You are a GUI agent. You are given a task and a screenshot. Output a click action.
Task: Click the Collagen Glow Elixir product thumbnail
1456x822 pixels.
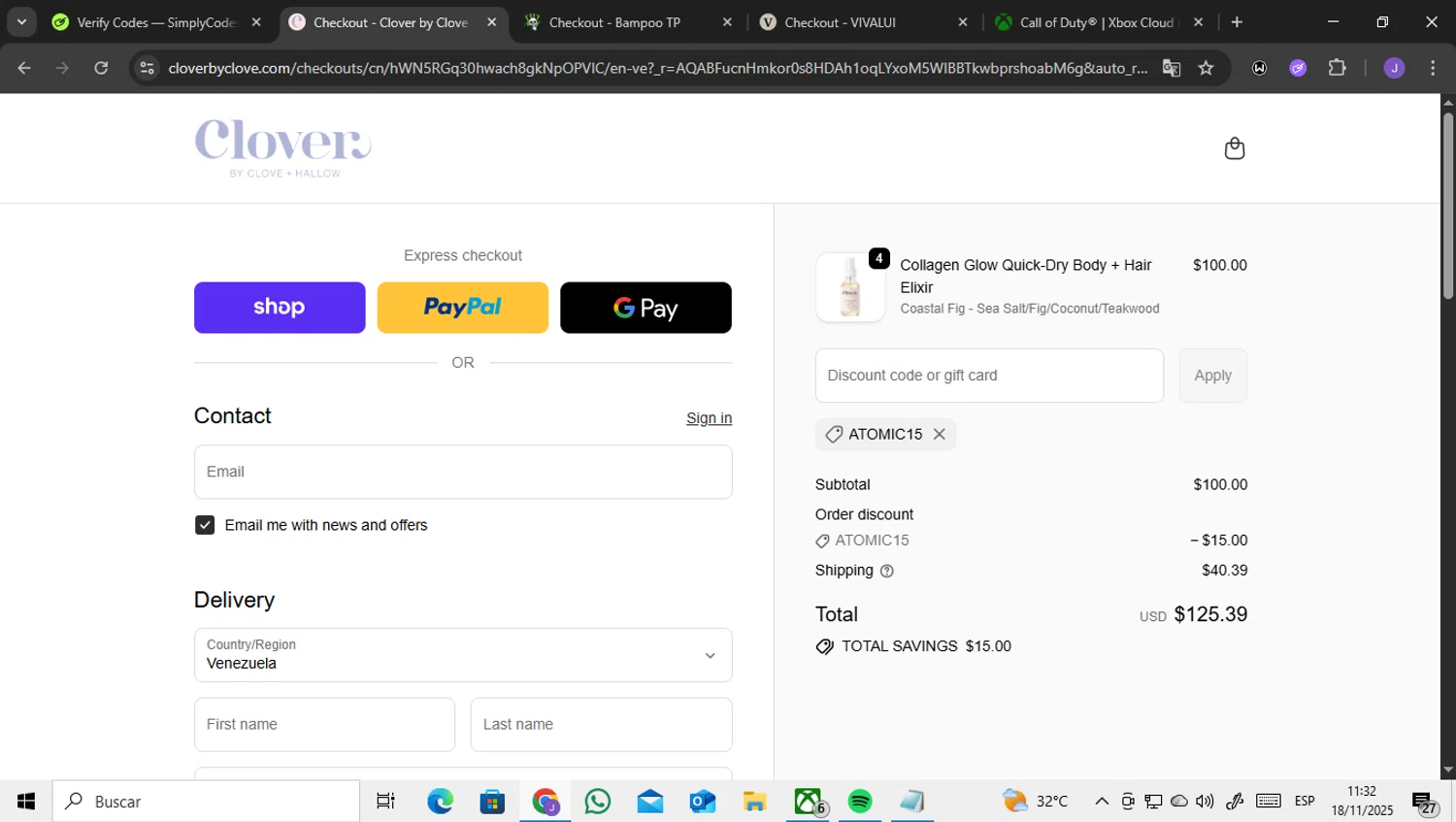tap(850, 287)
